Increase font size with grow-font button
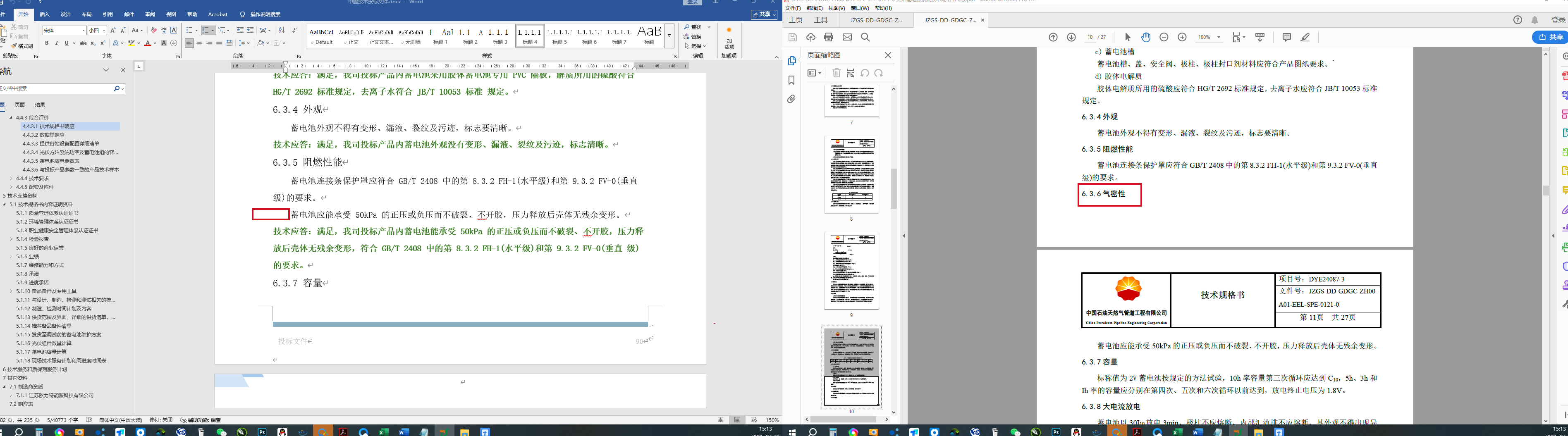 click(x=112, y=31)
